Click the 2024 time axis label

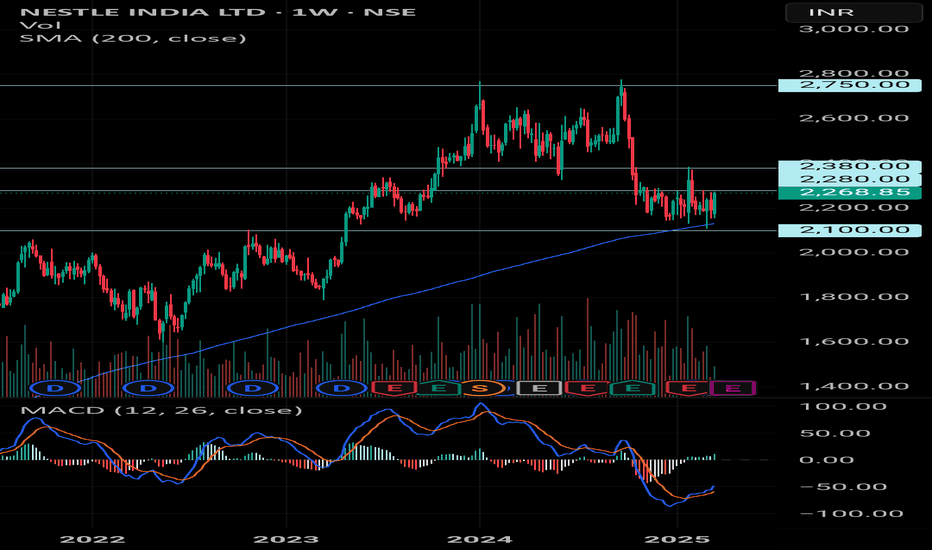[x=480, y=539]
